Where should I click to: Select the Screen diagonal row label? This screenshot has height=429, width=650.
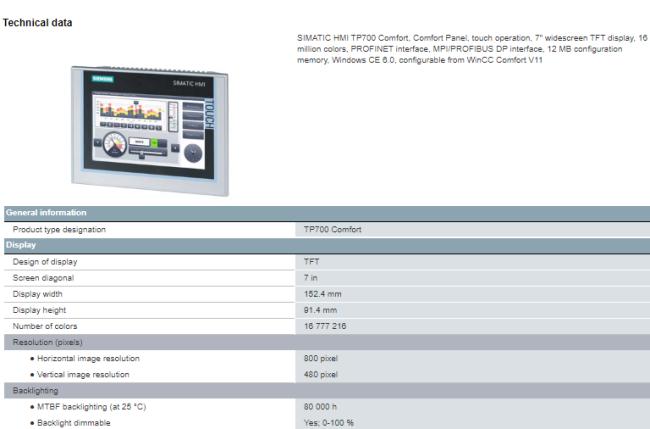(43, 277)
